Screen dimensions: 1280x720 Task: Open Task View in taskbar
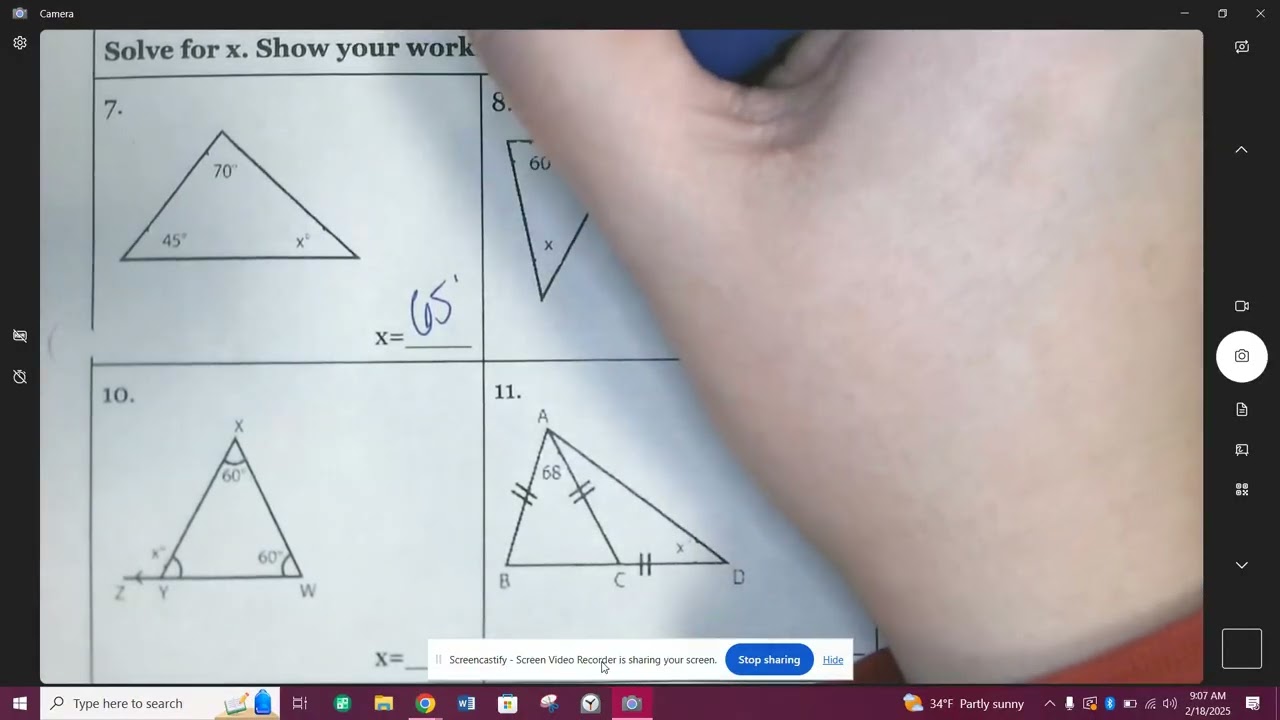tap(299, 704)
